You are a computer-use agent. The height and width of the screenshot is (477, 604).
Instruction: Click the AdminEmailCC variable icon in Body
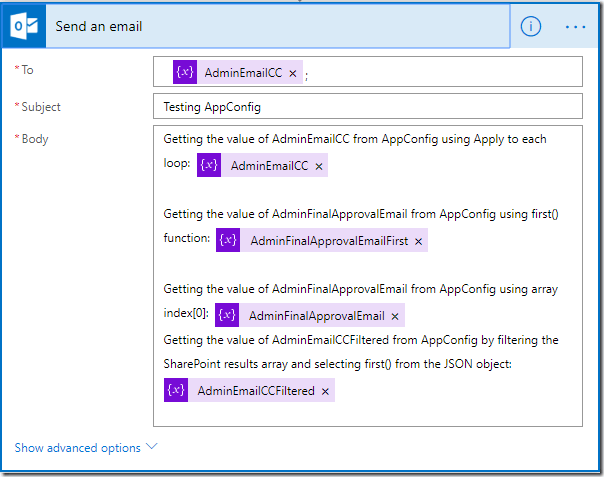[x=210, y=166]
